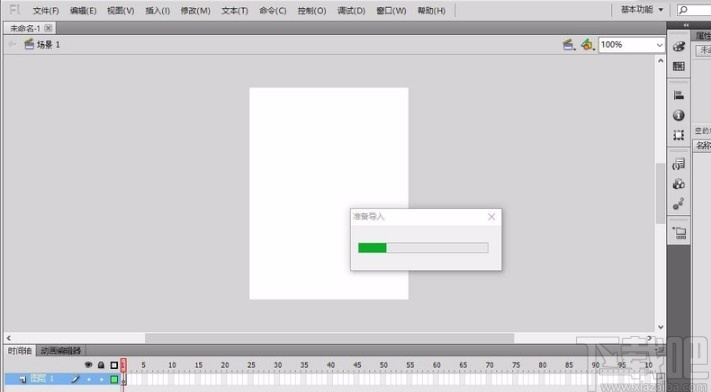Select the 图层 1 layer name
Screen dimensions: 711x392
click(42, 379)
